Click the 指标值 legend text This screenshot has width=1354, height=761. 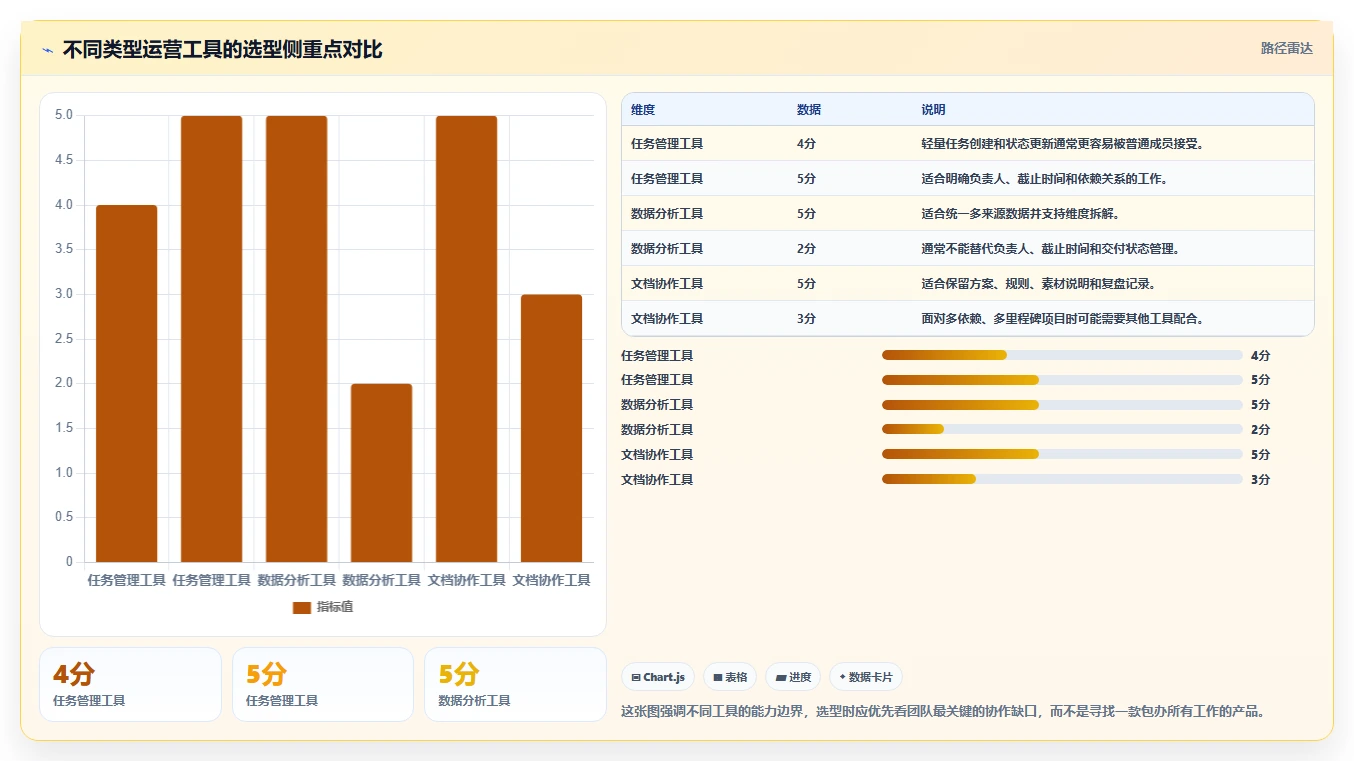click(335, 607)
